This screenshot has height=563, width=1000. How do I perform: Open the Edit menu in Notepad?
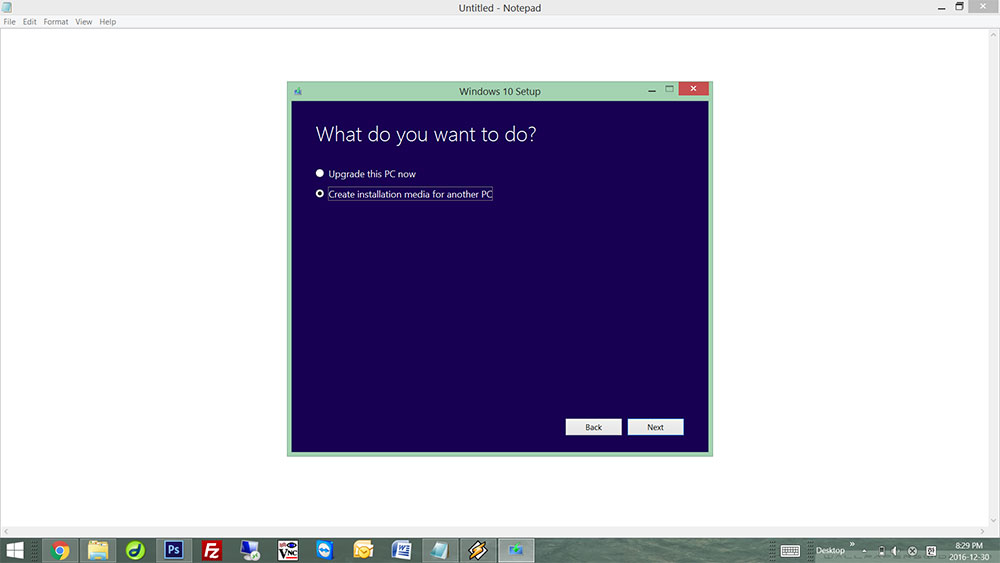[x=29, y=22]
